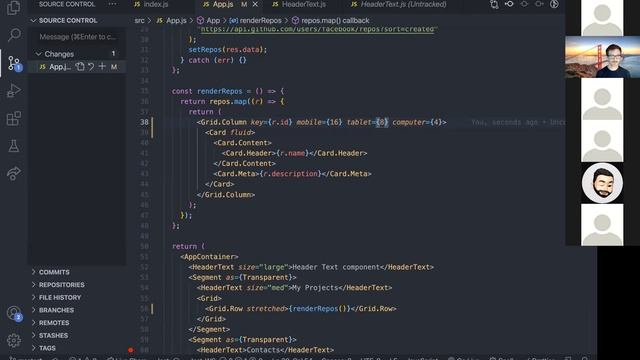Discard changes for App.js
The width and height of the screenshot is (640, 360).
[91, 67]
